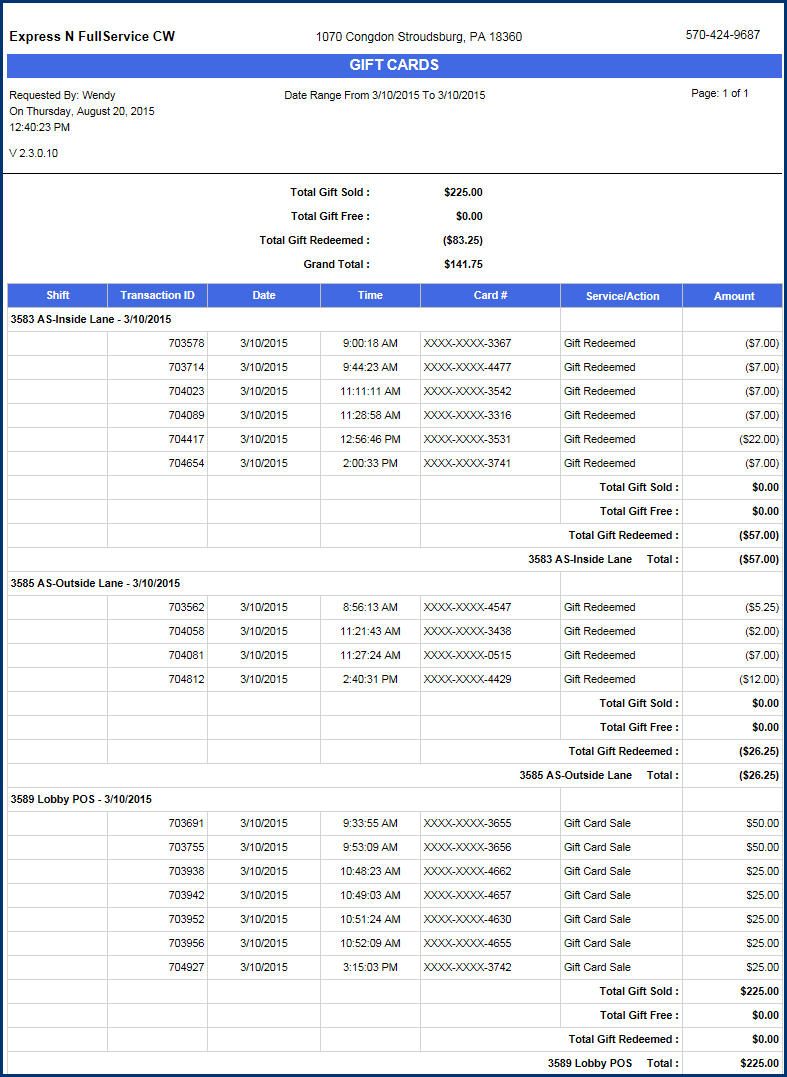Screen dimensions: 787x1077
Task: Click the Amount column header
Action: point(733,296)
